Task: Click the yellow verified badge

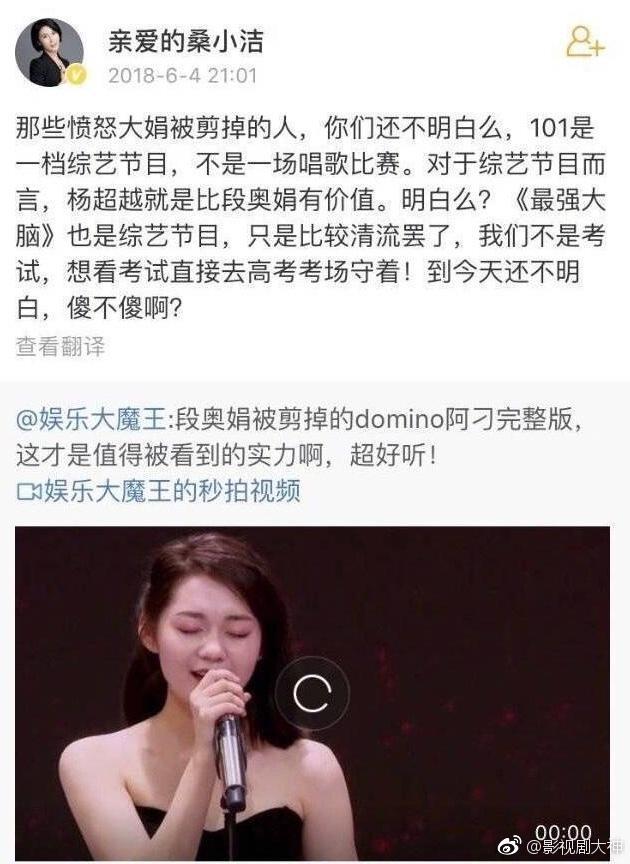Action: click(x=77, y=75)
